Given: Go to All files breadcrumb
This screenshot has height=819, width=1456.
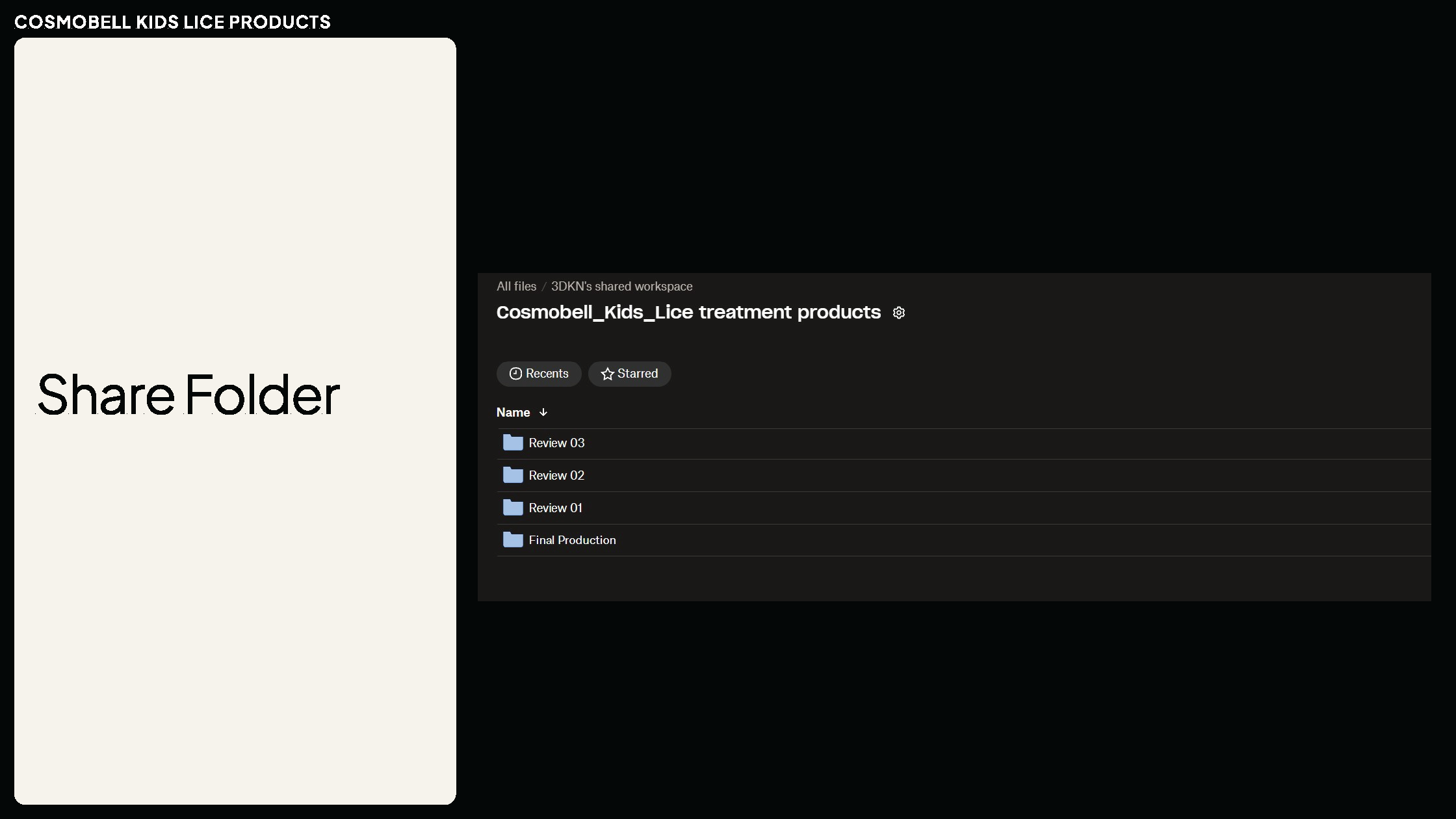Looking at the screenshot, I should click(x=516, y=286).
